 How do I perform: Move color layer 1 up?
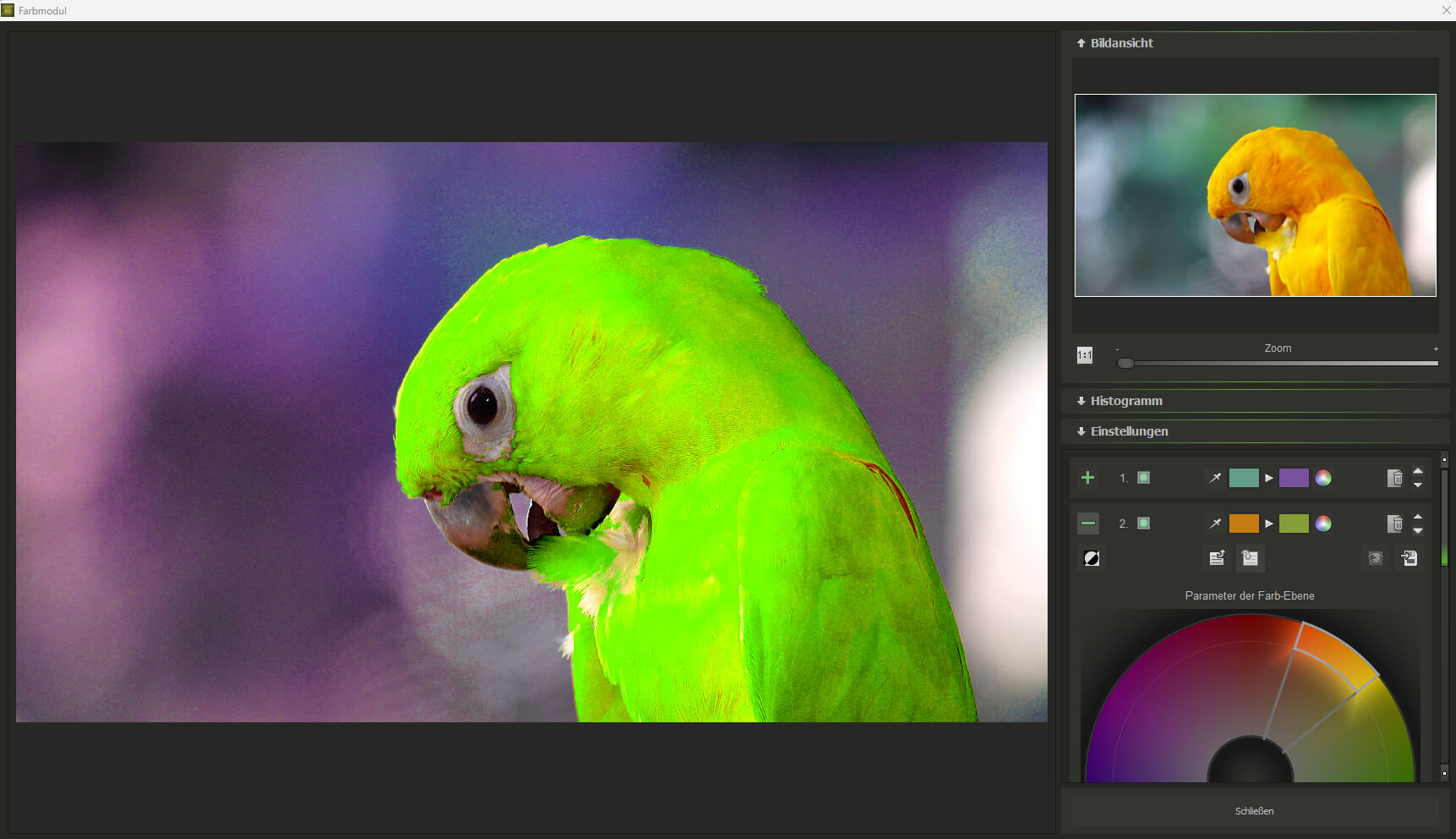click(x=1418, y=471)
